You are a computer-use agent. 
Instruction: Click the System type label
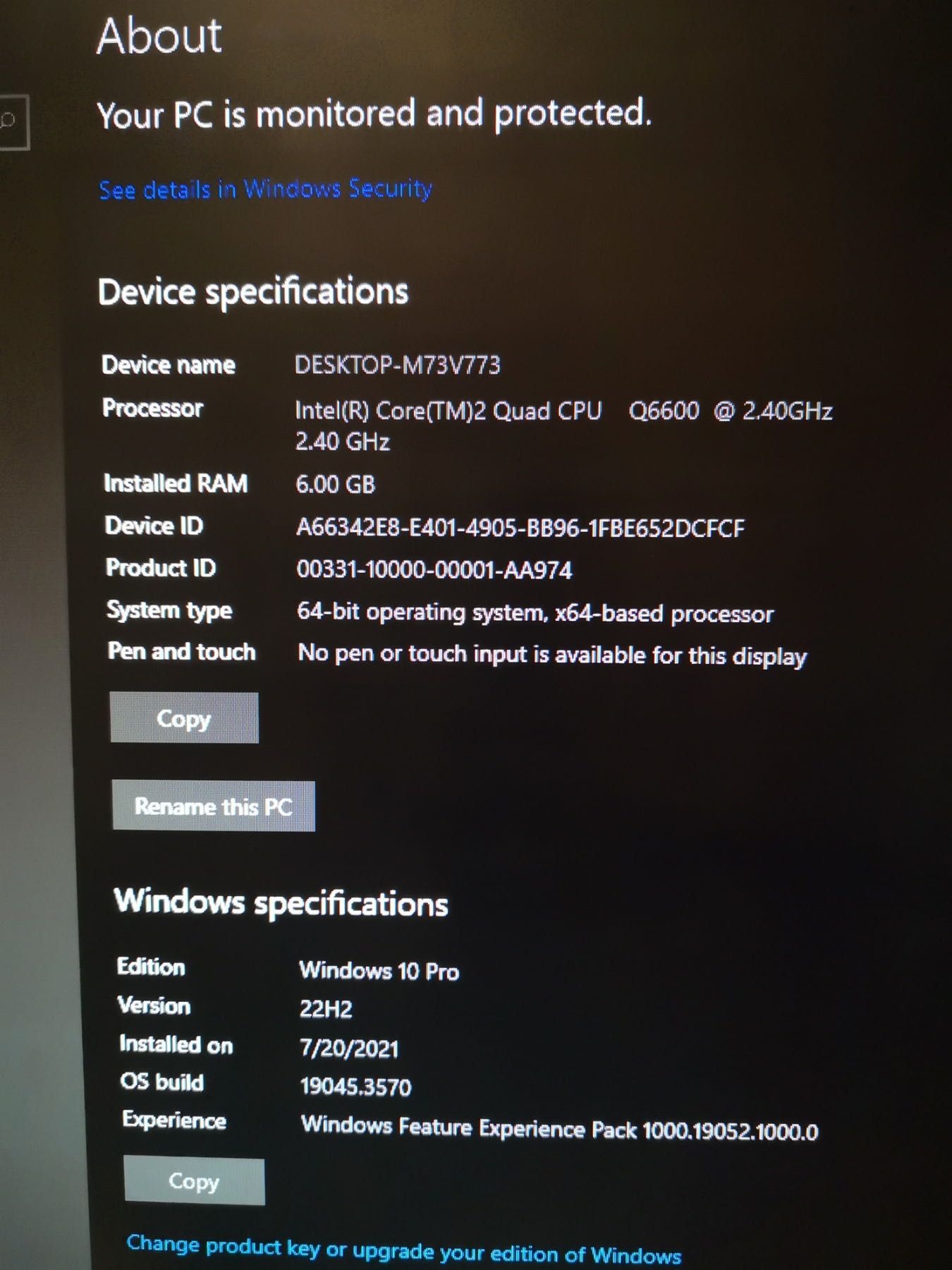[169, 610]
